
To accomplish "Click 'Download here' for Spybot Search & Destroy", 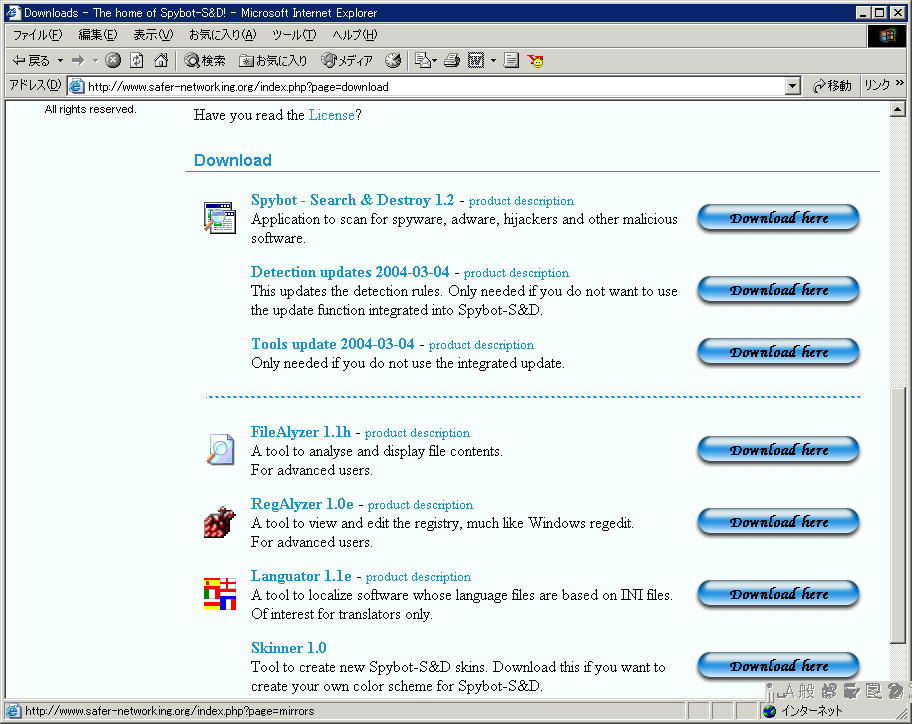I will point(778,218).
